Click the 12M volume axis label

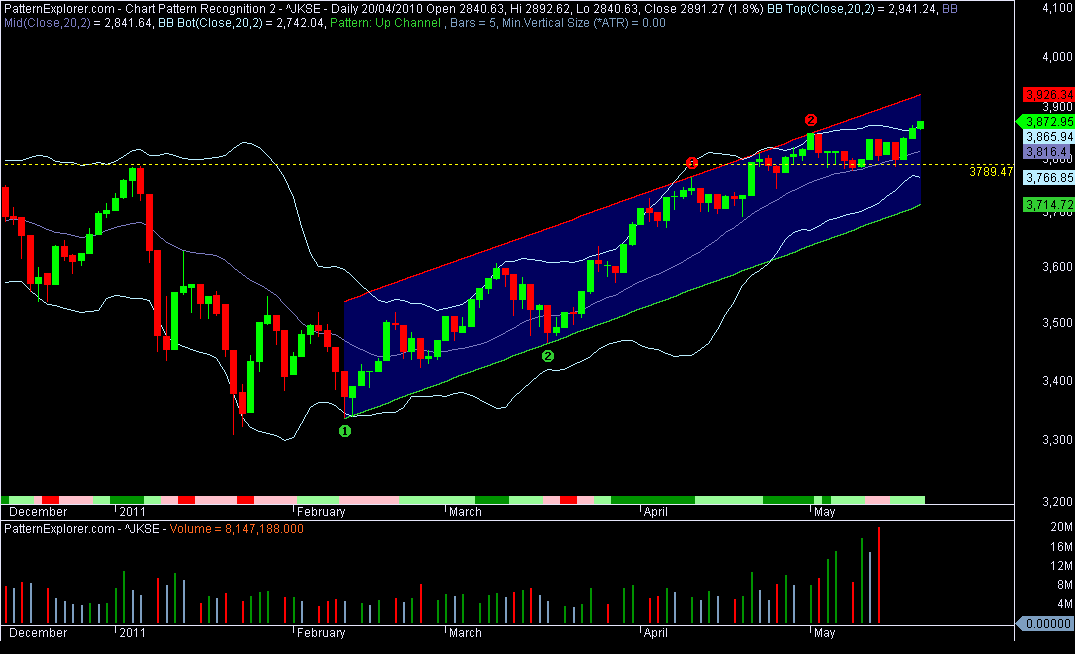pyautogui.click(x=1061, y=566)
